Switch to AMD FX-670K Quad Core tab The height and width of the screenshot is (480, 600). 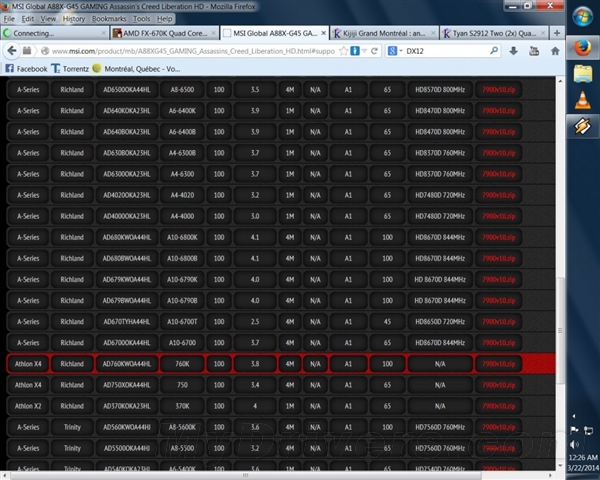(165, 33)
